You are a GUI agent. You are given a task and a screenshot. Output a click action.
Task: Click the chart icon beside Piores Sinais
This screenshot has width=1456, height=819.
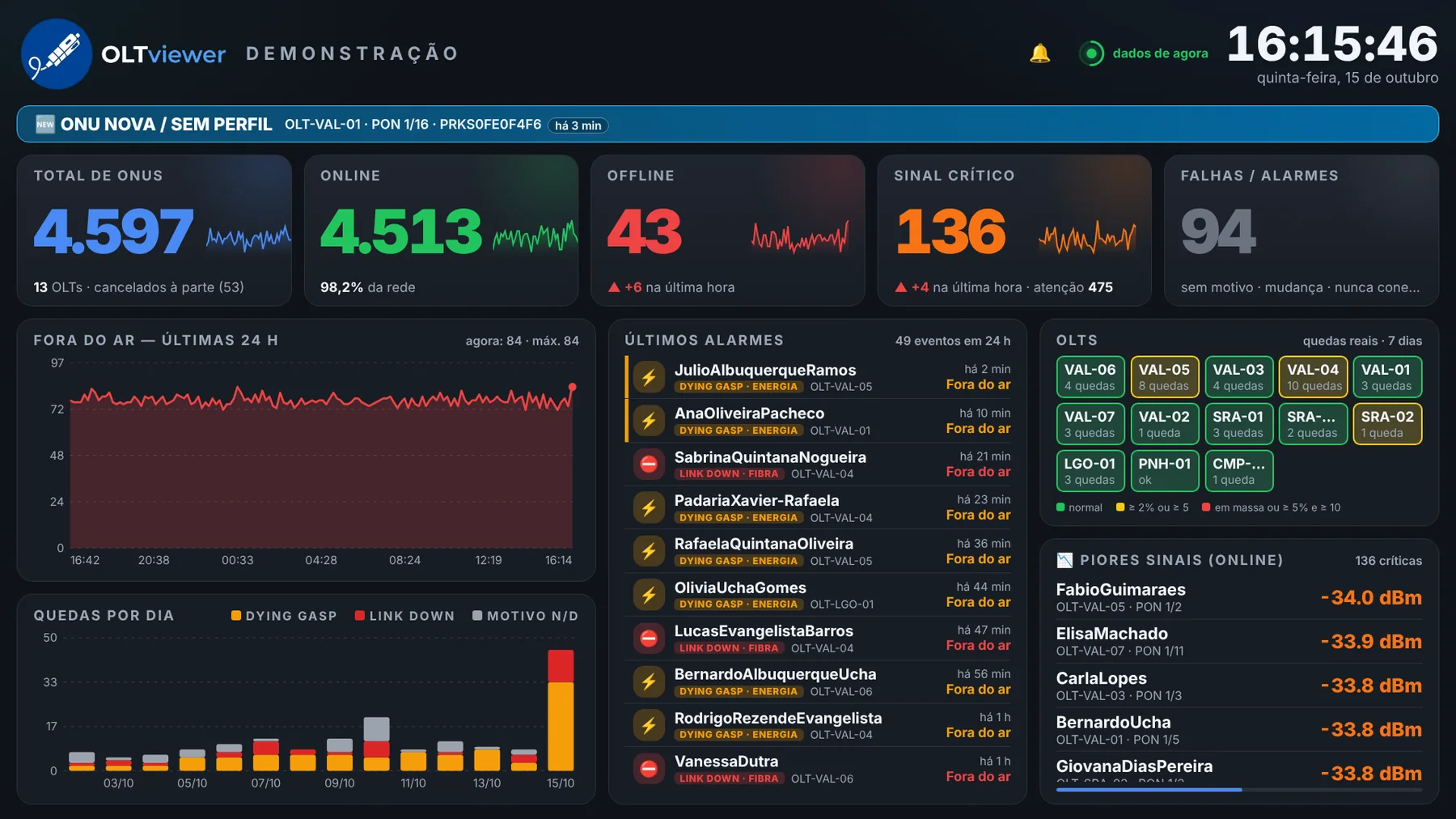tap(1064, 560)
